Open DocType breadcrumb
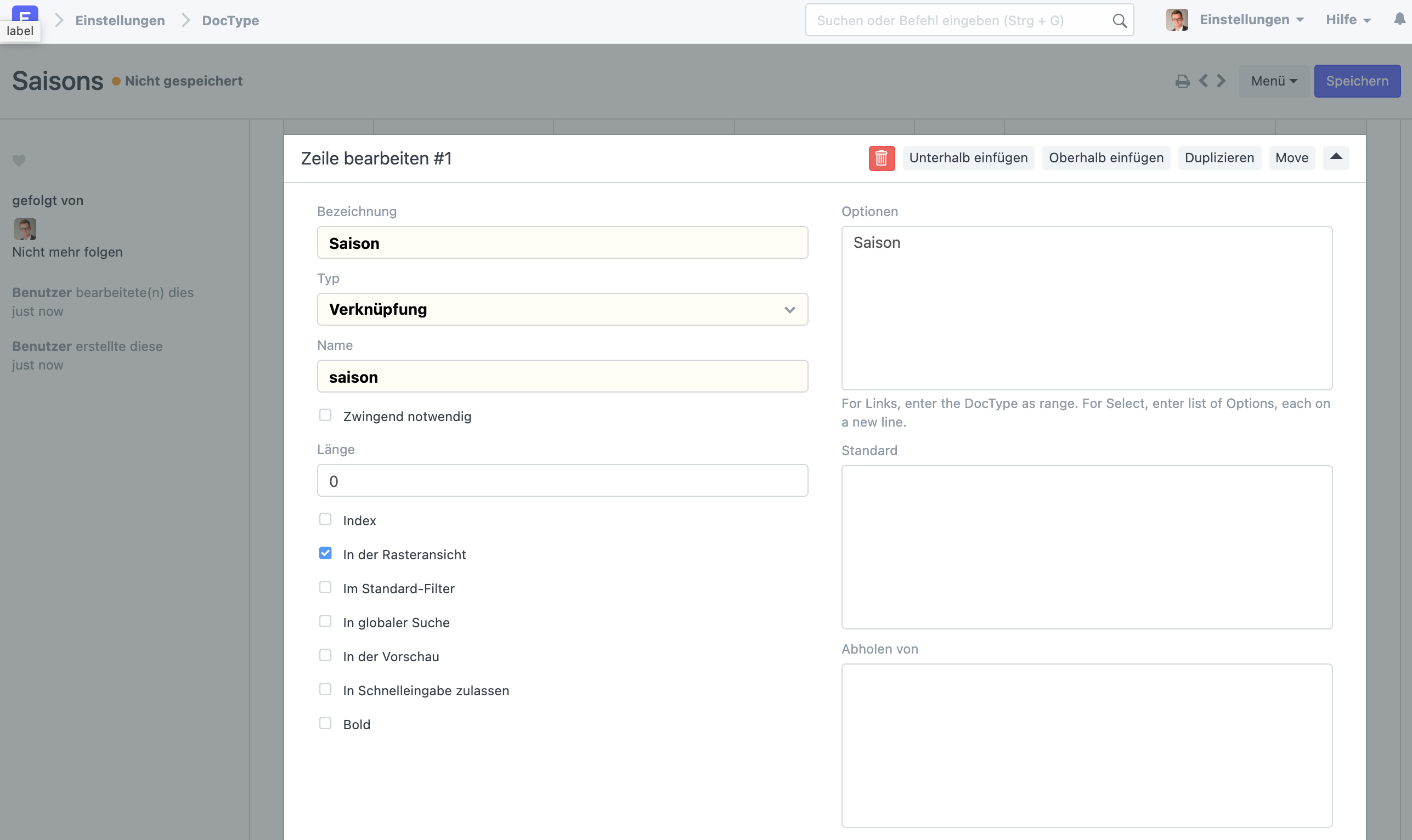This screenshot has height=840, width=1412. [230, 20]
